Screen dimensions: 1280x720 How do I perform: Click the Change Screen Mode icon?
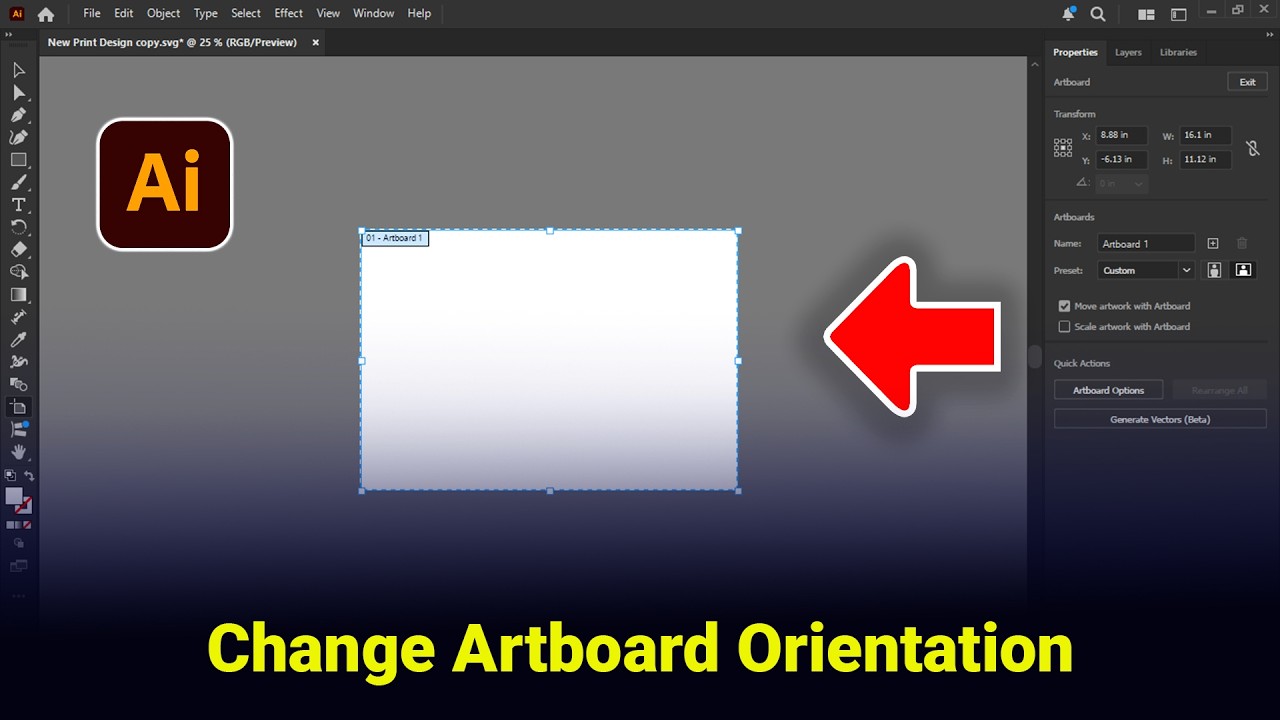tap(19, 566)
